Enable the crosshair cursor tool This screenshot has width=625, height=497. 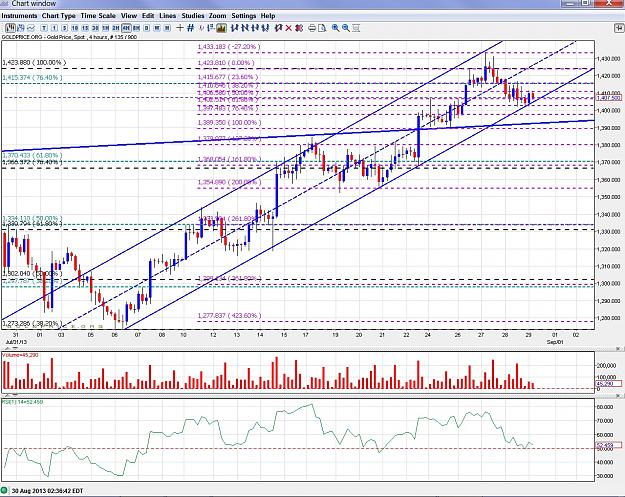(180, 28)
